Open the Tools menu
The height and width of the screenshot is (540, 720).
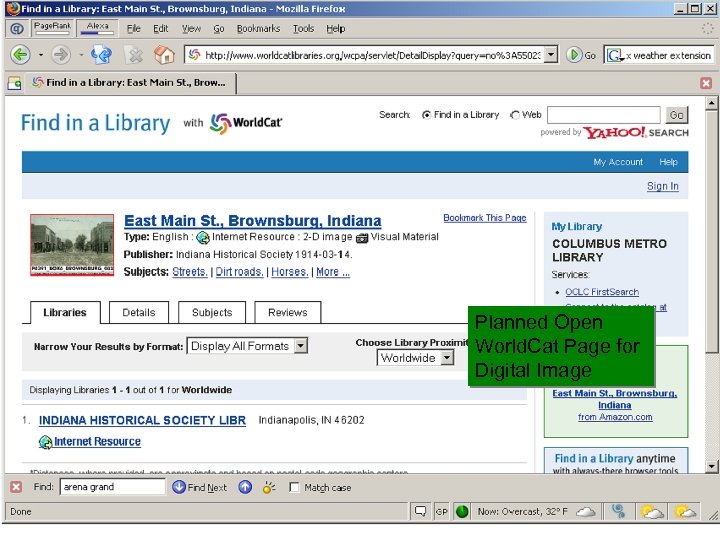pyautogui.click(x=304, y=28)
